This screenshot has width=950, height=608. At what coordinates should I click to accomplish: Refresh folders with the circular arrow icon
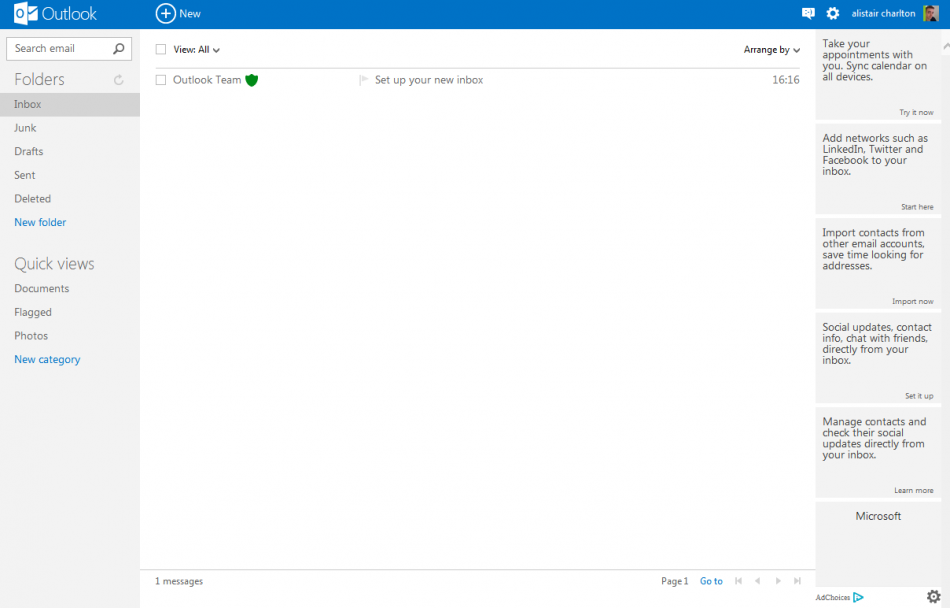[119, 79]
